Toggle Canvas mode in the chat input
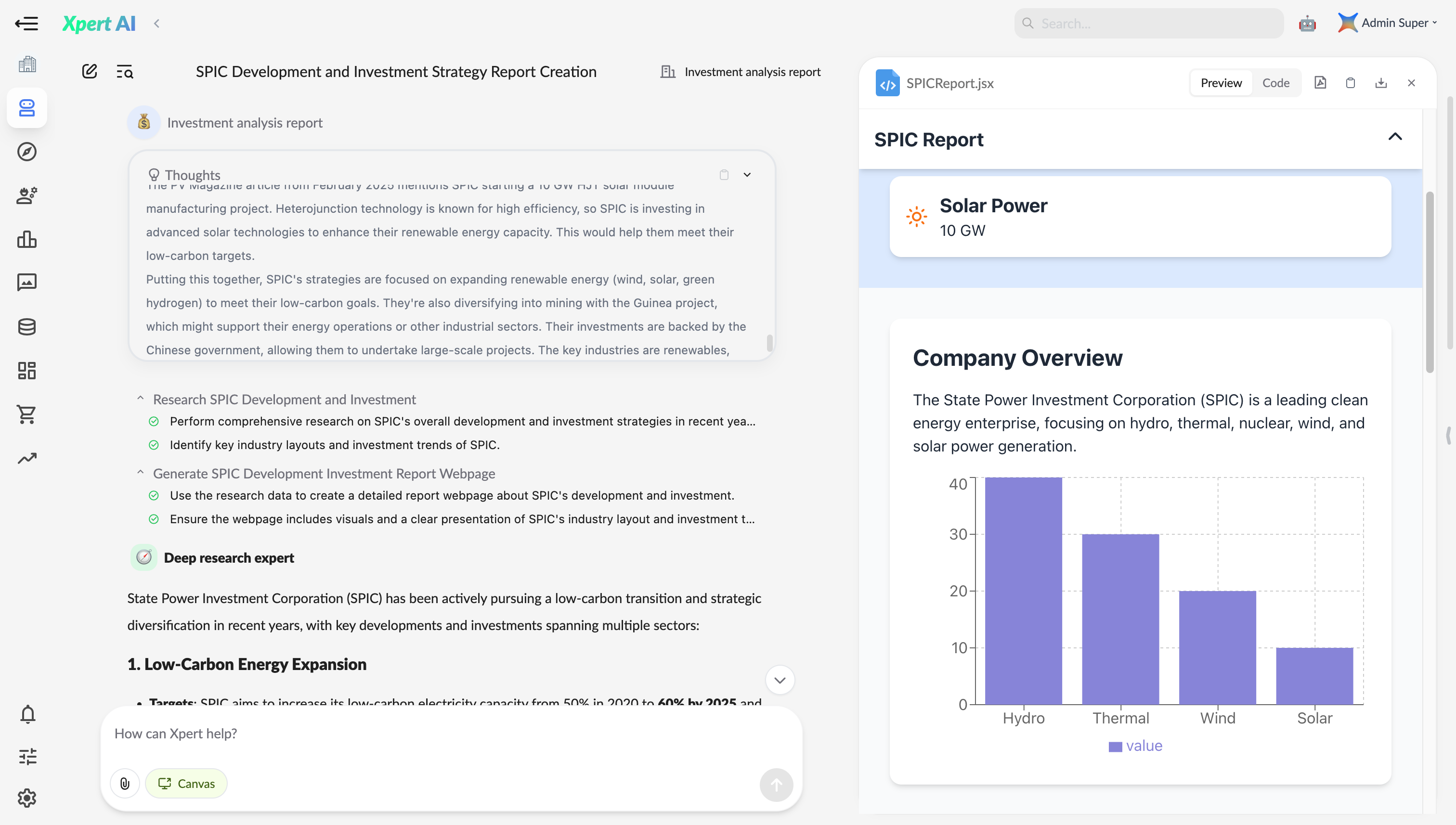 186,783
